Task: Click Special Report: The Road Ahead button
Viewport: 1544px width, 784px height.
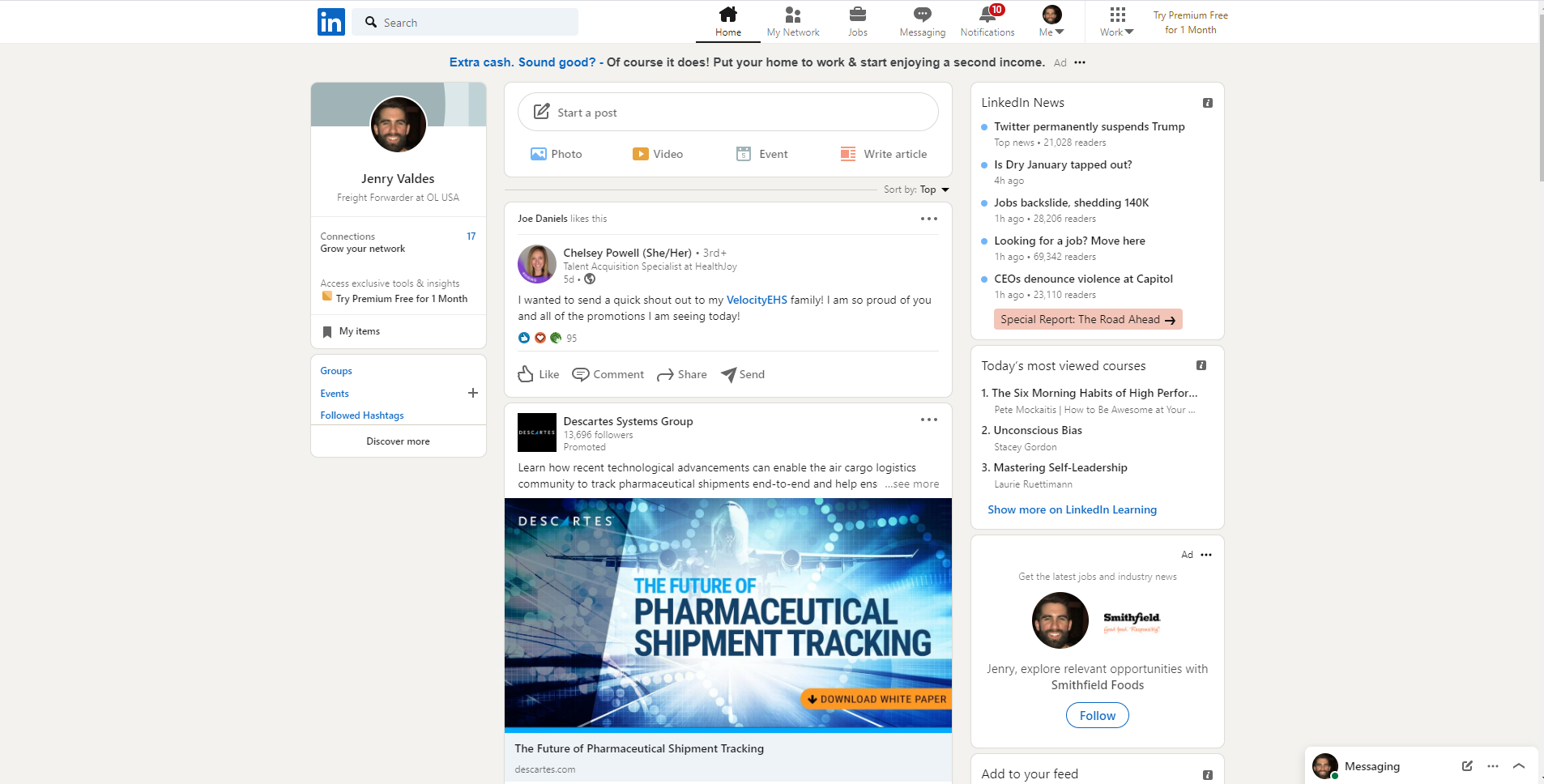Action: tap(1088, 319)
